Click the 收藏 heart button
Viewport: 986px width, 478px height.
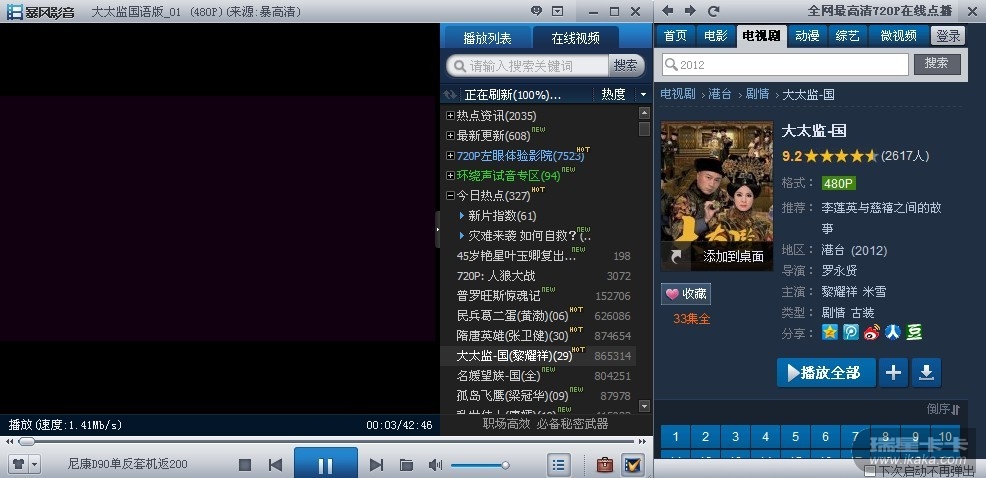[x=686, y=294]
